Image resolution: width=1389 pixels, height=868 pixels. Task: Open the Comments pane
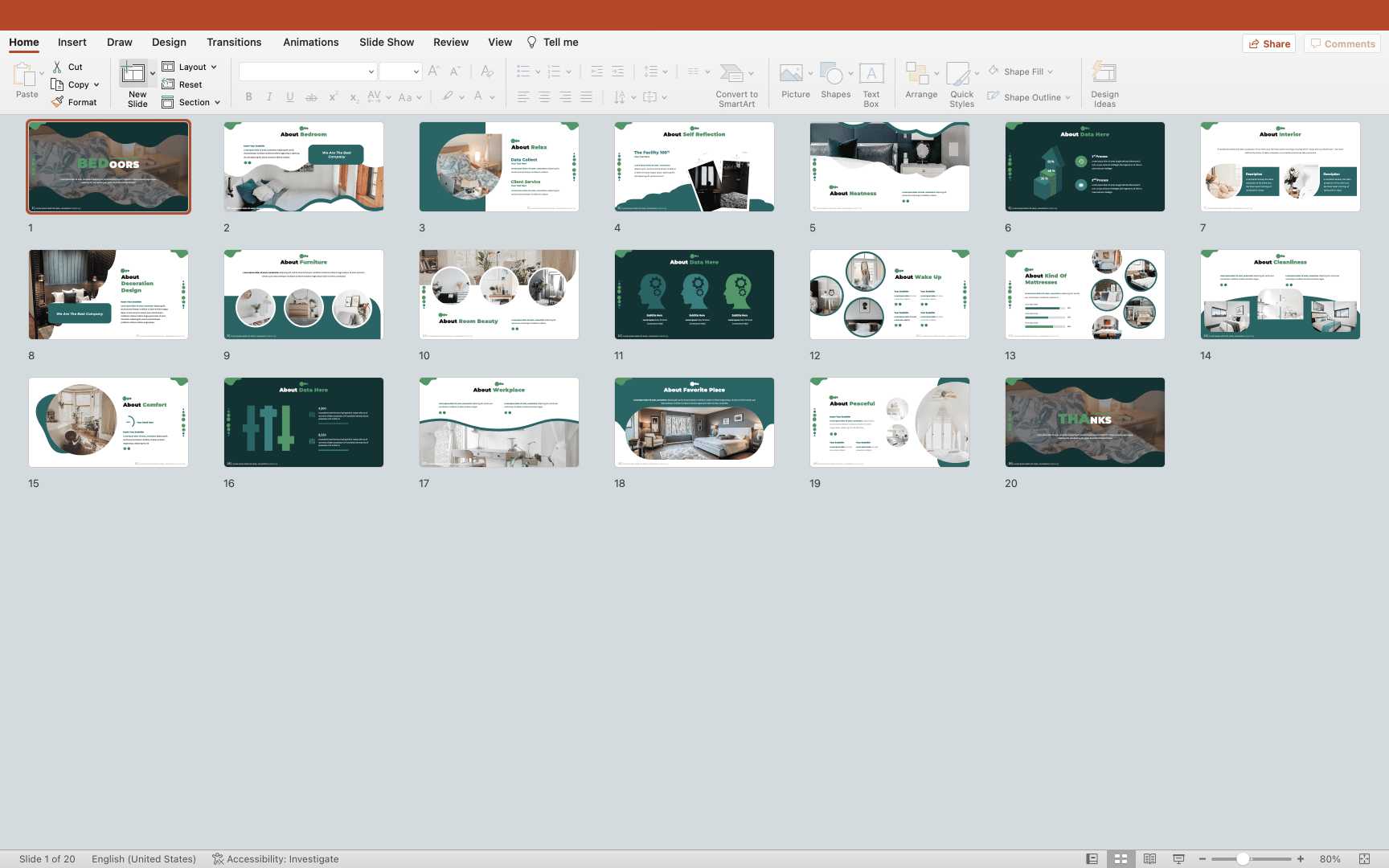click(1342, 44)
